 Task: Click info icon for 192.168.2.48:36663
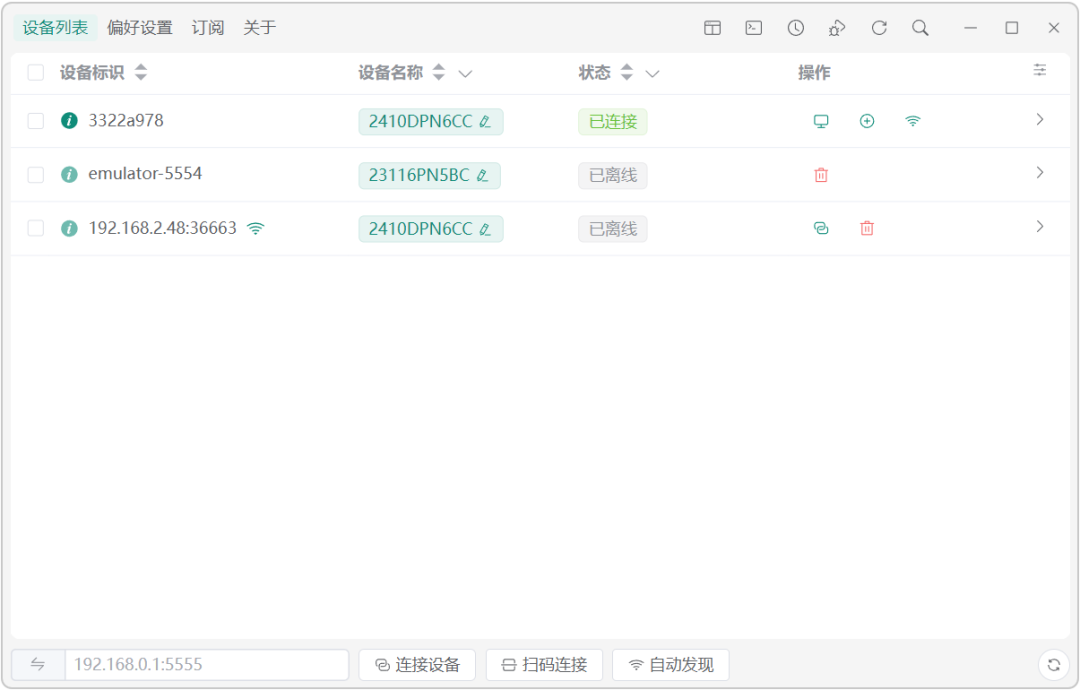coord(69,228)
